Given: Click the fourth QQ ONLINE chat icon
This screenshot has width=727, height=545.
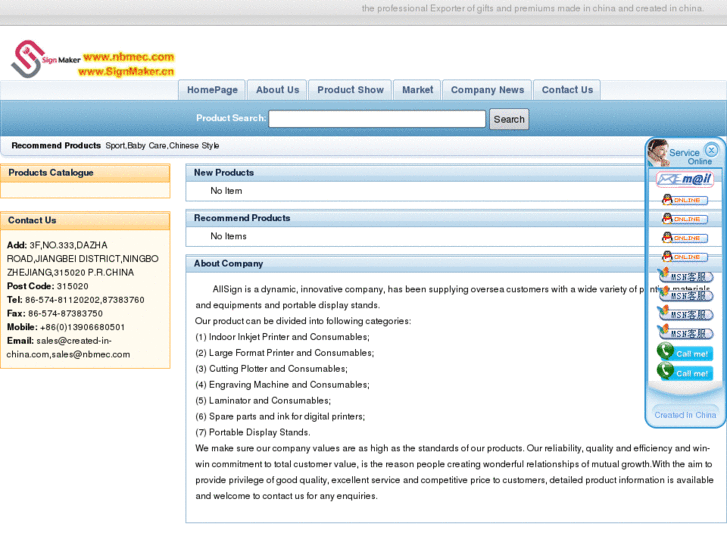Looking at the screenshot, I should tap(685, 256).
